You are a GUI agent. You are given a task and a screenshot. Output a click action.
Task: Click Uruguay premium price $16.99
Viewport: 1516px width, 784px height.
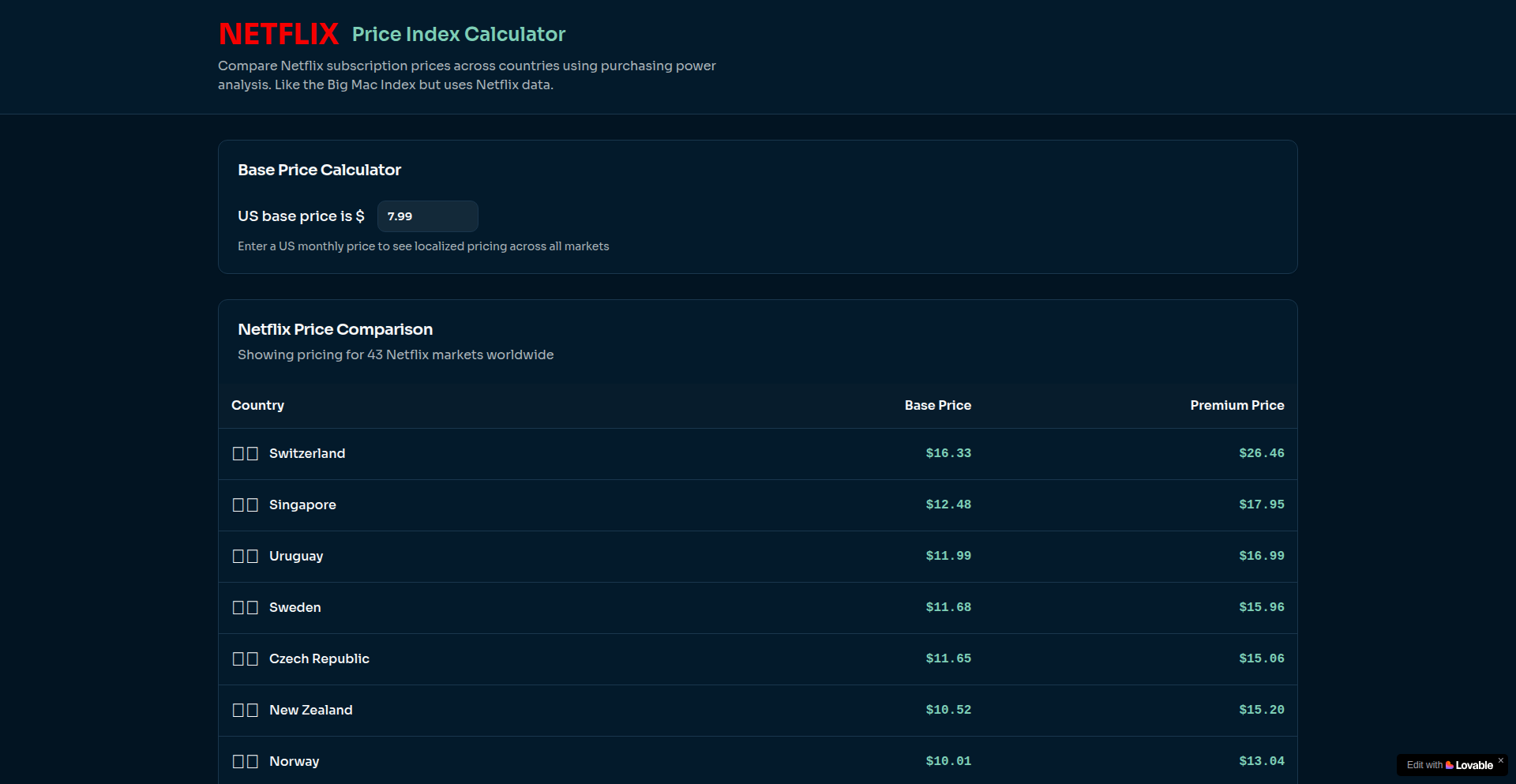click(1262, 556)
